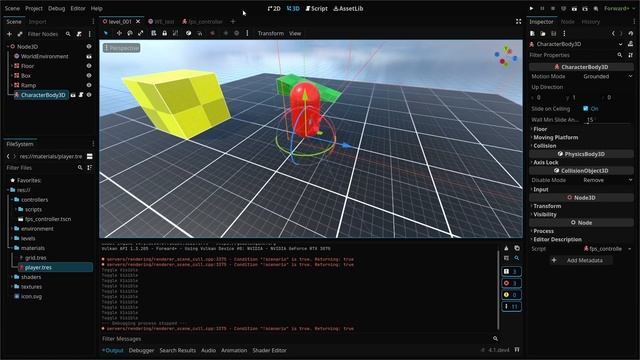Go to previous object in Inspector history

pos(613,33)
